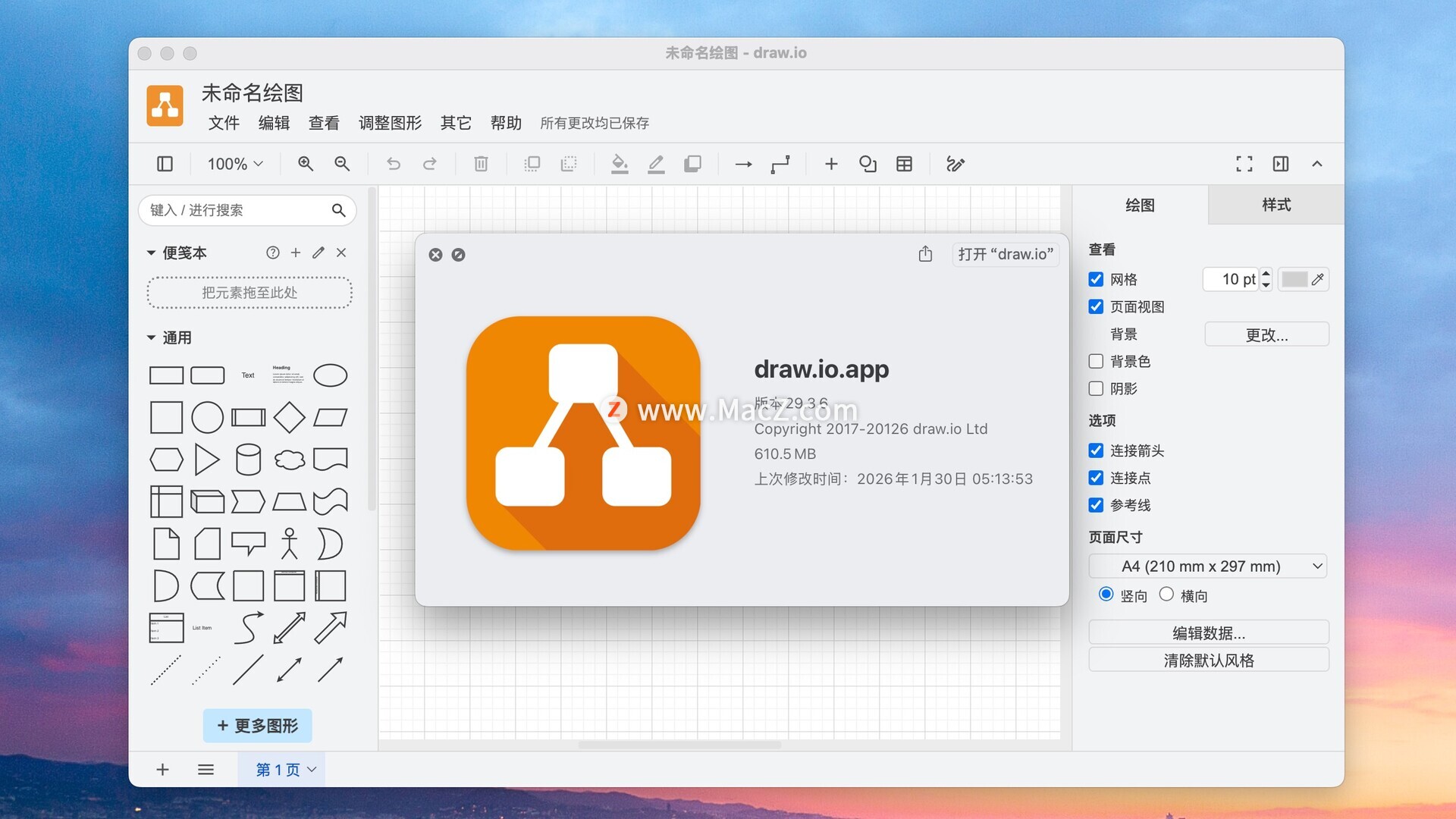Viewport: 1456px width, 819px height.
Task: Enable the 阴影 shadow checkbox
Action: click(x=1096, y=388)
